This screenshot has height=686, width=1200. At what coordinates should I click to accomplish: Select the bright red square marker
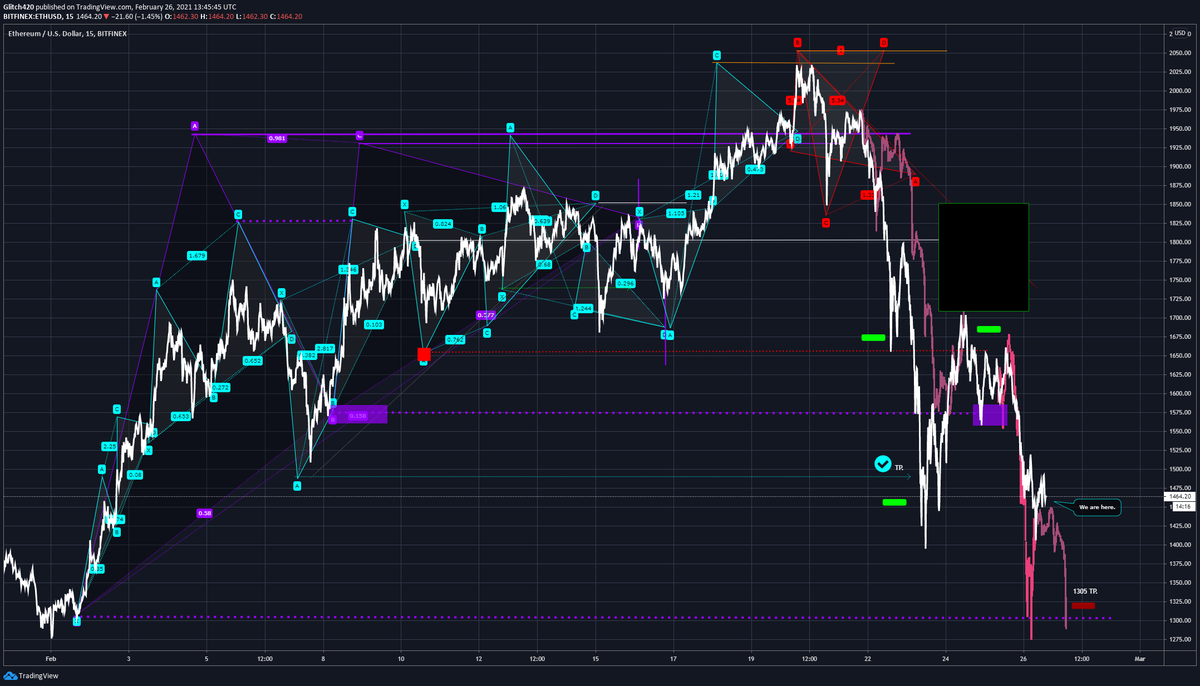click(424, 354)
